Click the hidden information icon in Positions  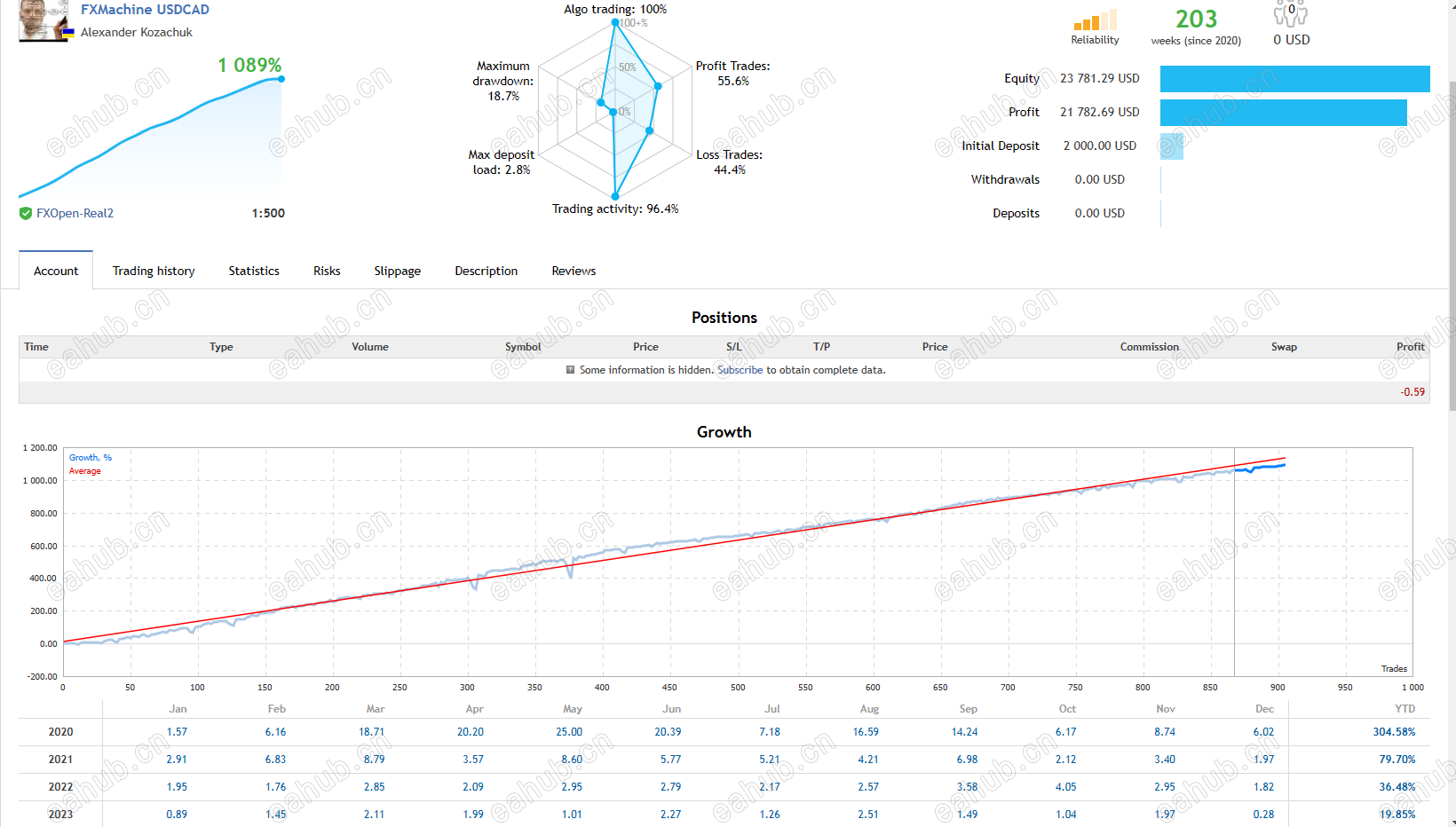(x=570, y=370)
